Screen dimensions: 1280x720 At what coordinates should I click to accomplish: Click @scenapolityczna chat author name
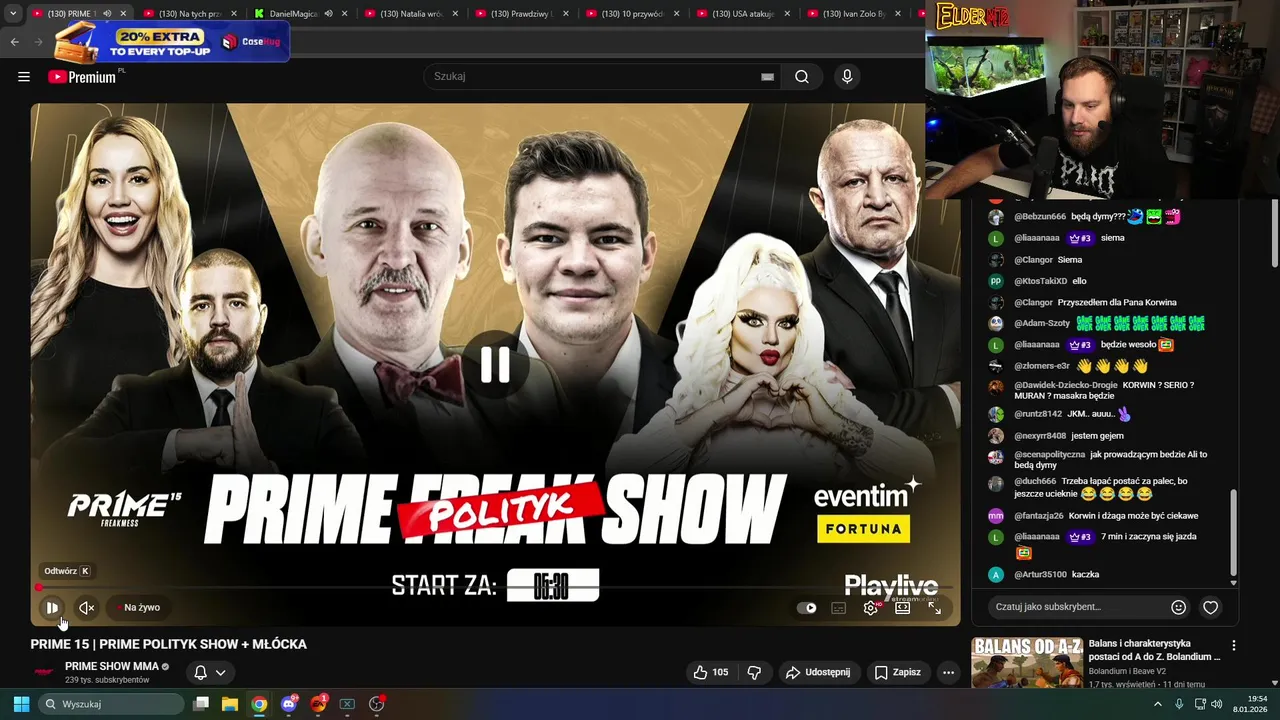(x=1050, y=454)
